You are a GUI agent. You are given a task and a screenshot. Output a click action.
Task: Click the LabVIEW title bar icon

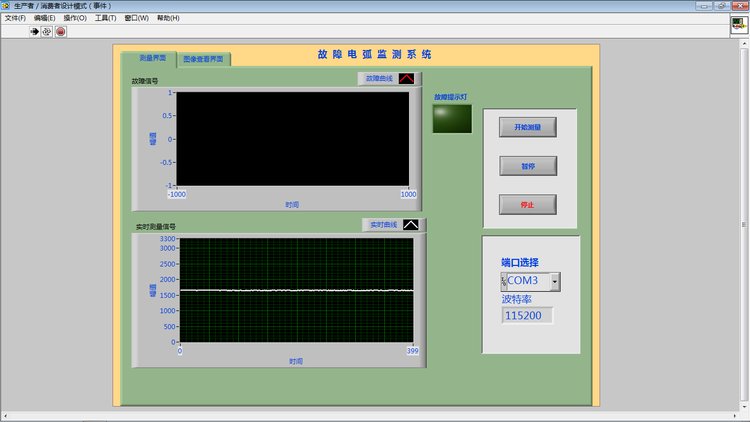coord(7,6)
